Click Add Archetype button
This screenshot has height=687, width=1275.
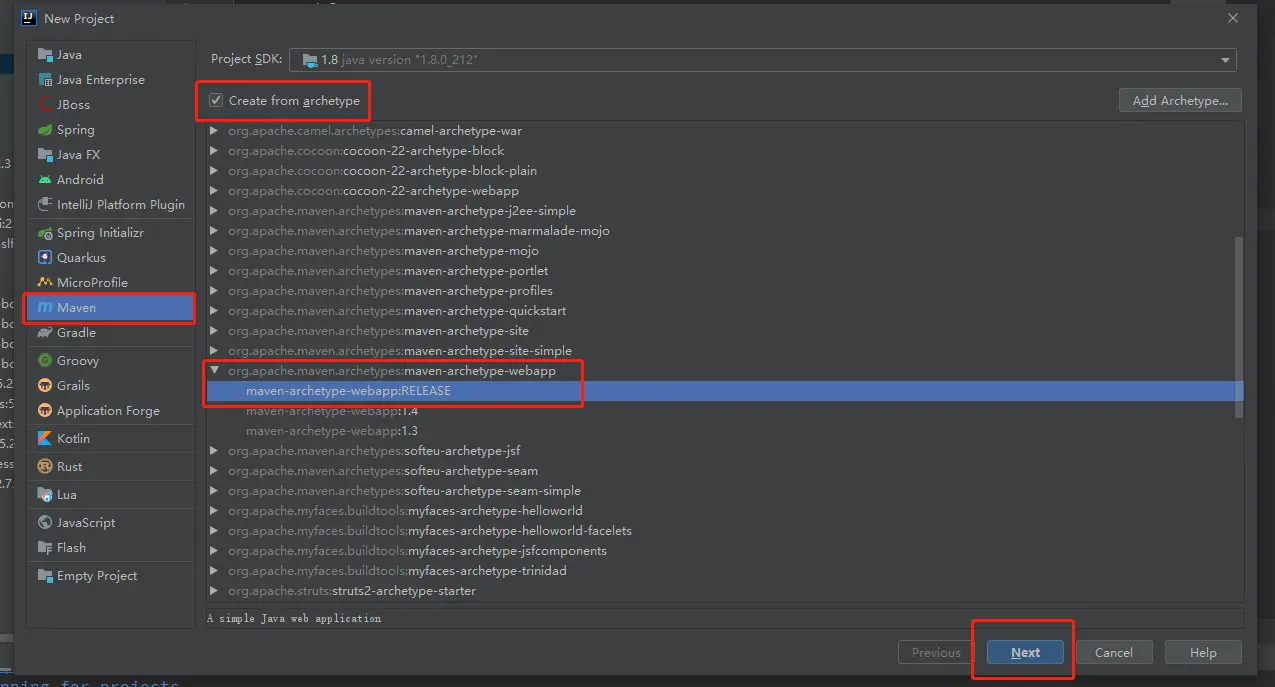pyautogui.click(x=1181, y=101)
